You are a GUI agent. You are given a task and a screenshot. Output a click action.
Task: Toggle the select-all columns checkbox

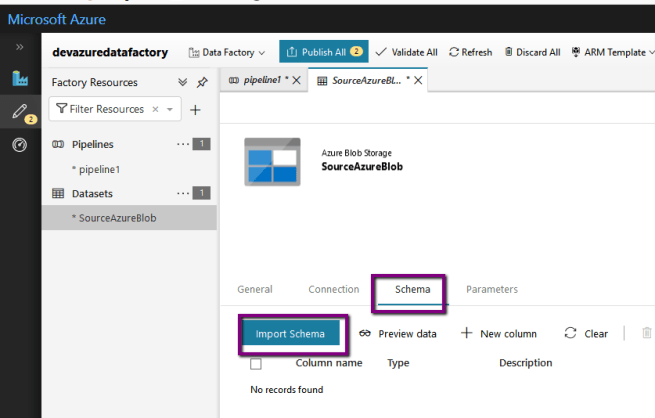(x=256, y=363)
